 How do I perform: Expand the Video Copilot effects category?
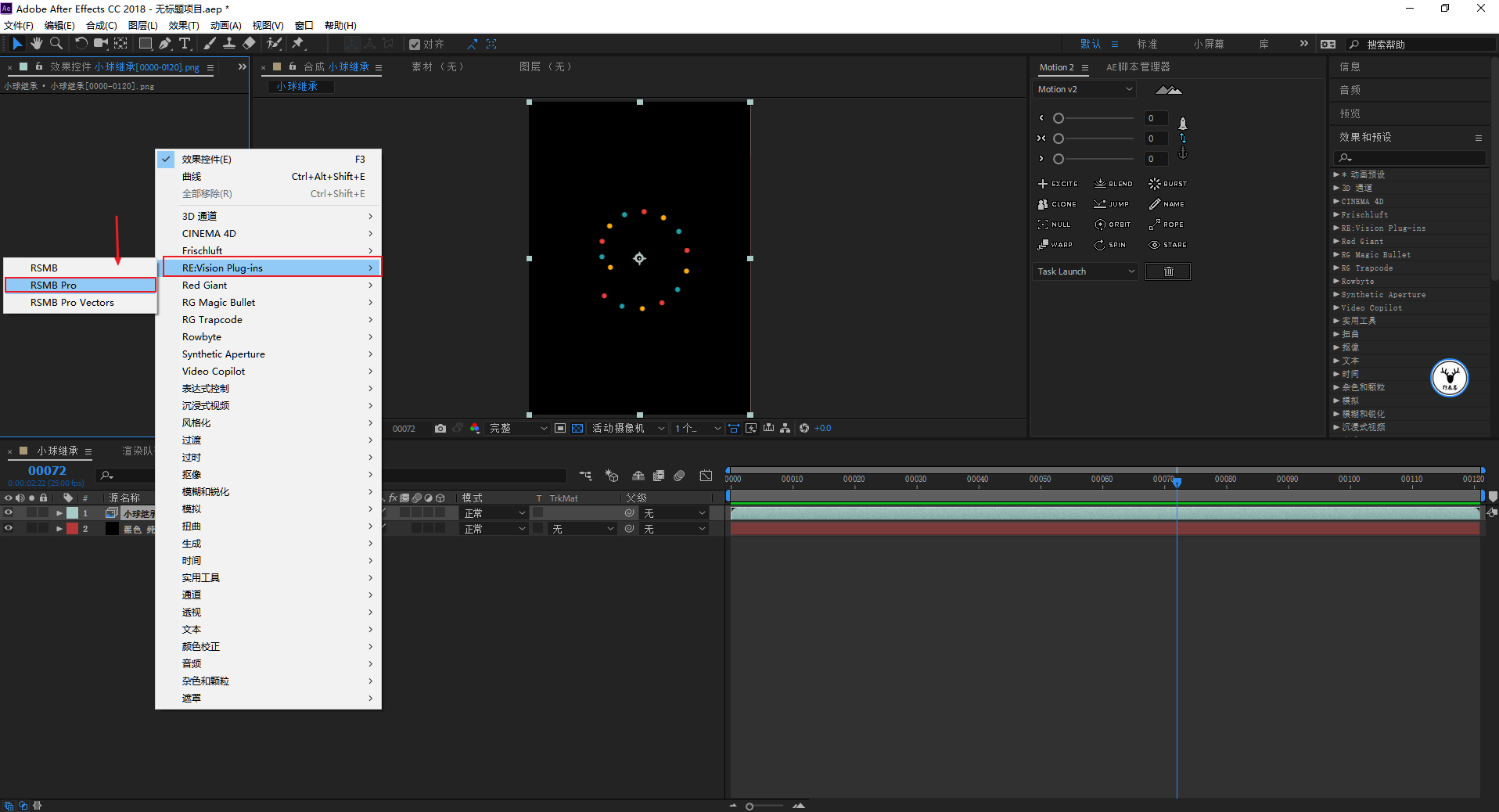[x=1336, y=308]
